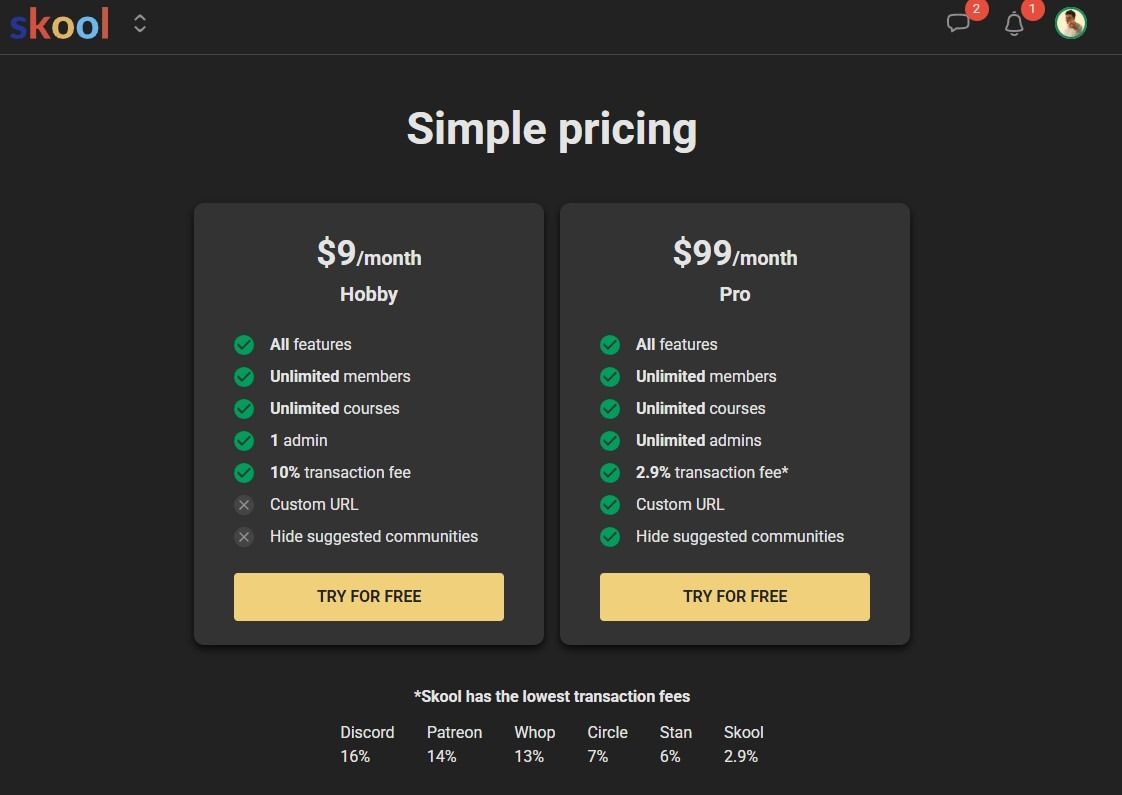
Task: Click the lowest transaction fees footnote text
Action: click(x=552, y=696)
